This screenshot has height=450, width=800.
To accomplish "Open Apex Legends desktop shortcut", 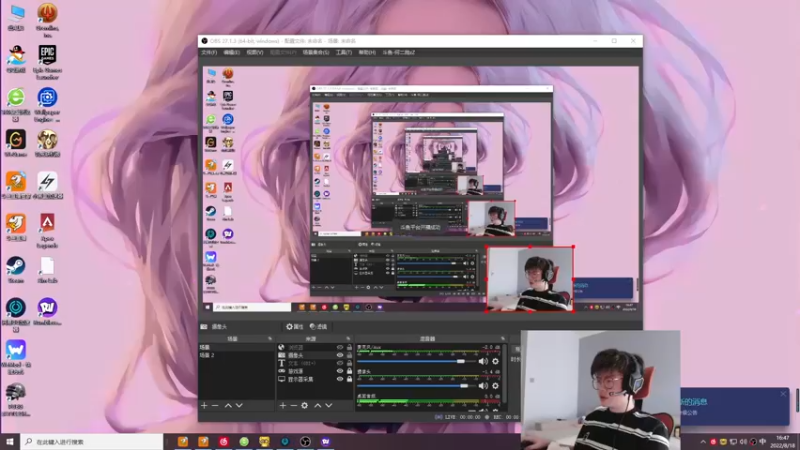I will click(x=47, y=231).
